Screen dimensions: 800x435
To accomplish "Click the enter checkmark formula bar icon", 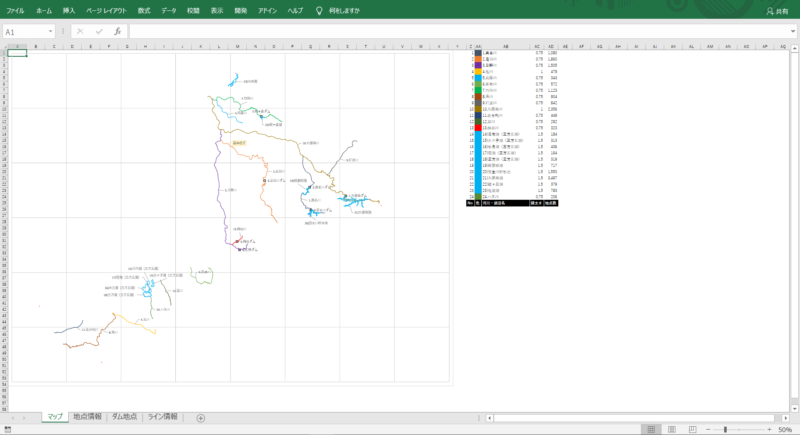I will (98, 32).
